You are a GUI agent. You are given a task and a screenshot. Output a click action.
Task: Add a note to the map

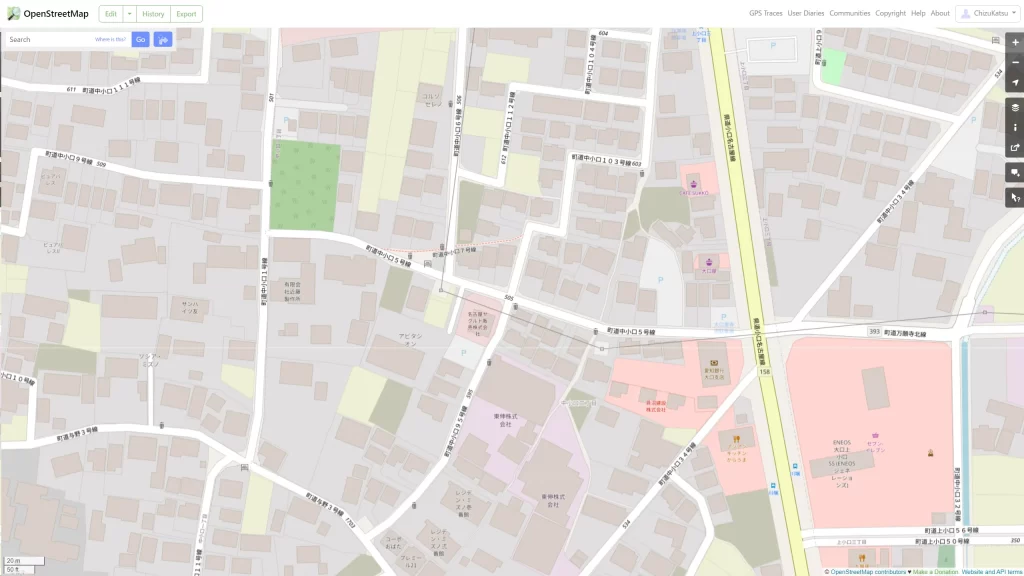[1015, 173]
